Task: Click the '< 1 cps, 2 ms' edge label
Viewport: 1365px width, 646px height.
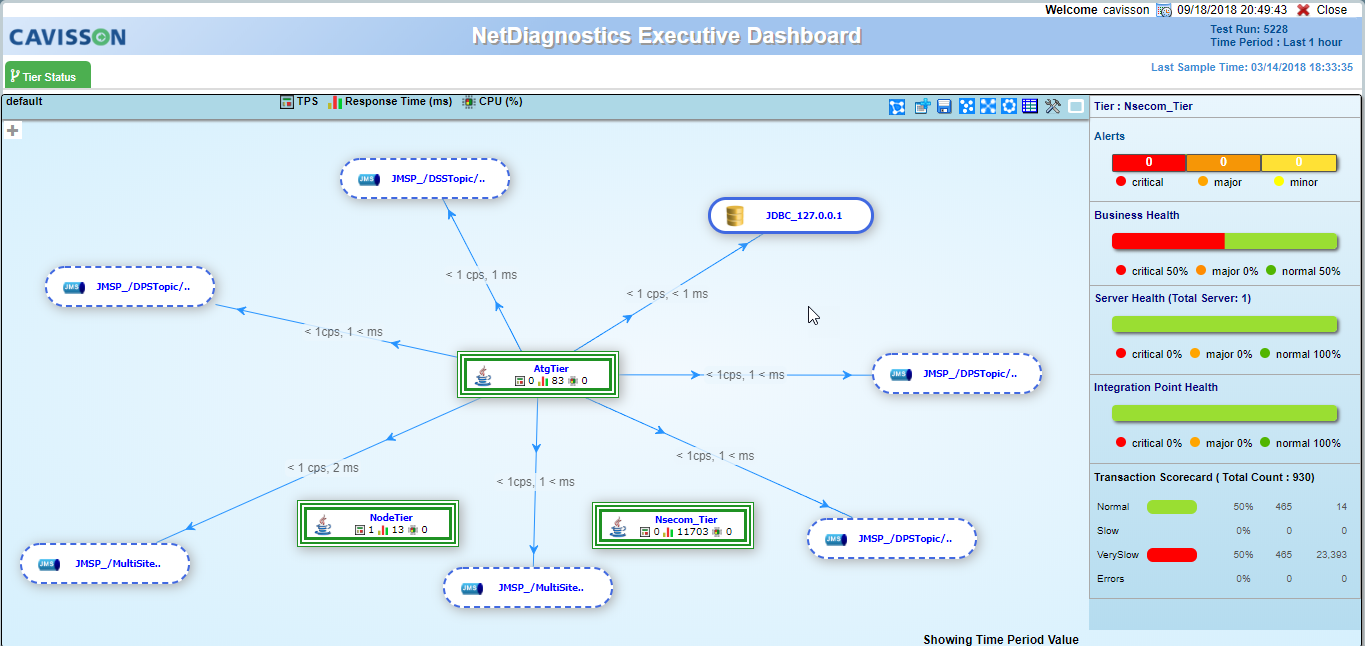Action: [323, 467]
